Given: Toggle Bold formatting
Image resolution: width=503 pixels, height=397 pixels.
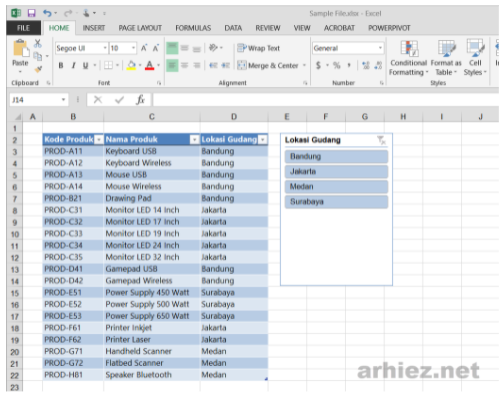Looking at the screenshot, I should pyautogui.click(x=61, y=65).
